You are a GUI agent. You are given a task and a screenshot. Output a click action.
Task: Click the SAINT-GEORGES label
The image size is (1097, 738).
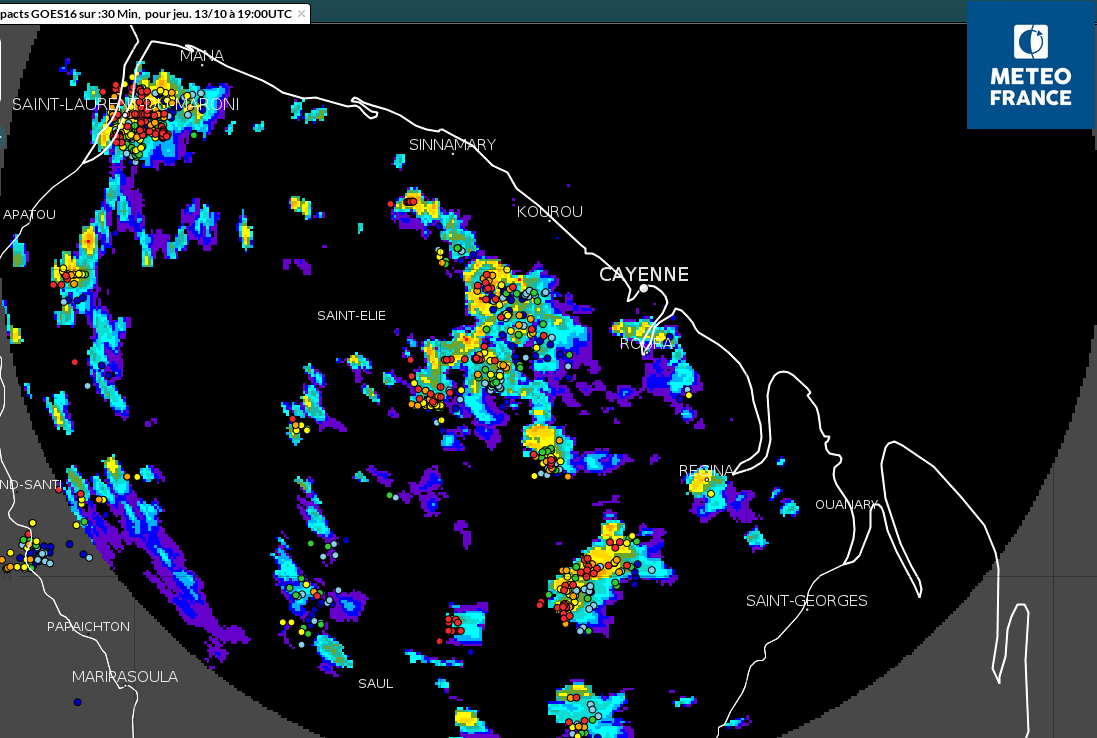click(806, 600)
